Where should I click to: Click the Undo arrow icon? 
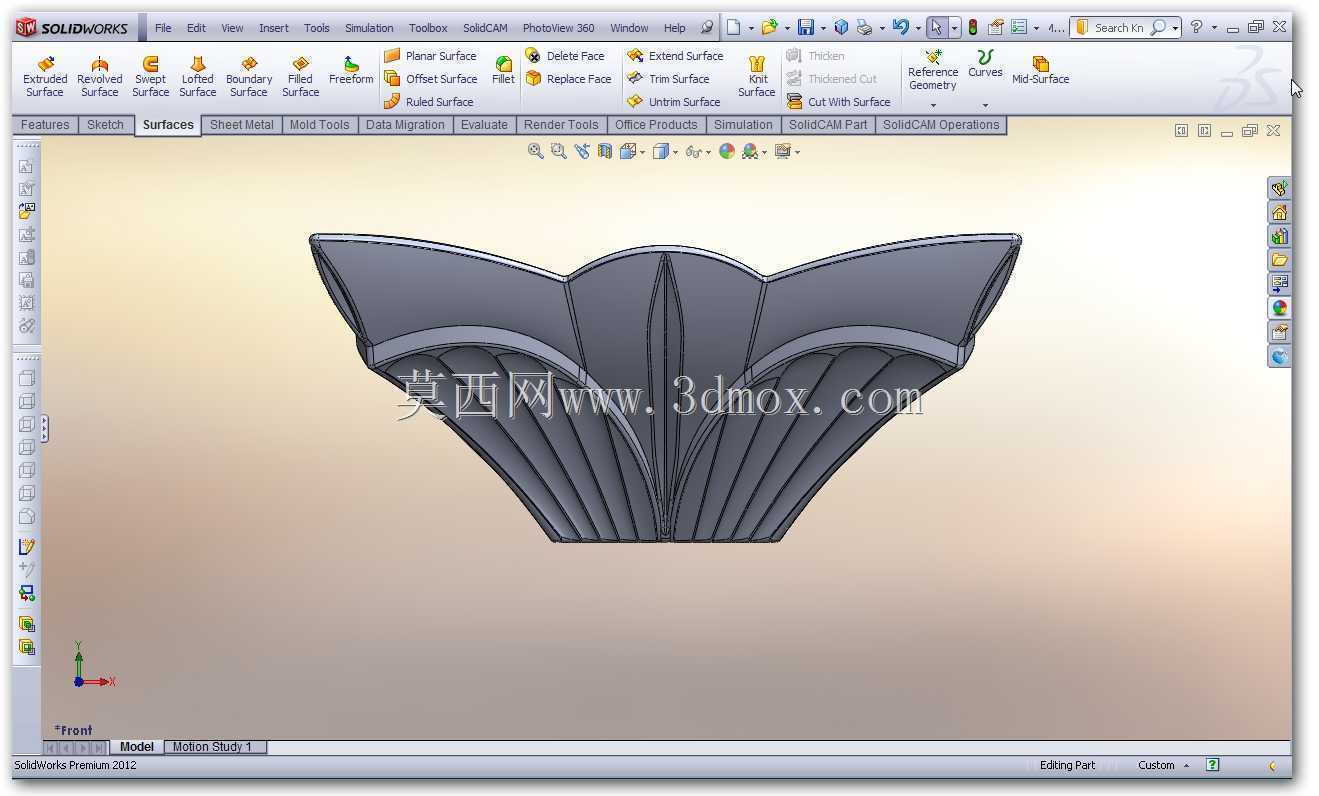(901, 28)
